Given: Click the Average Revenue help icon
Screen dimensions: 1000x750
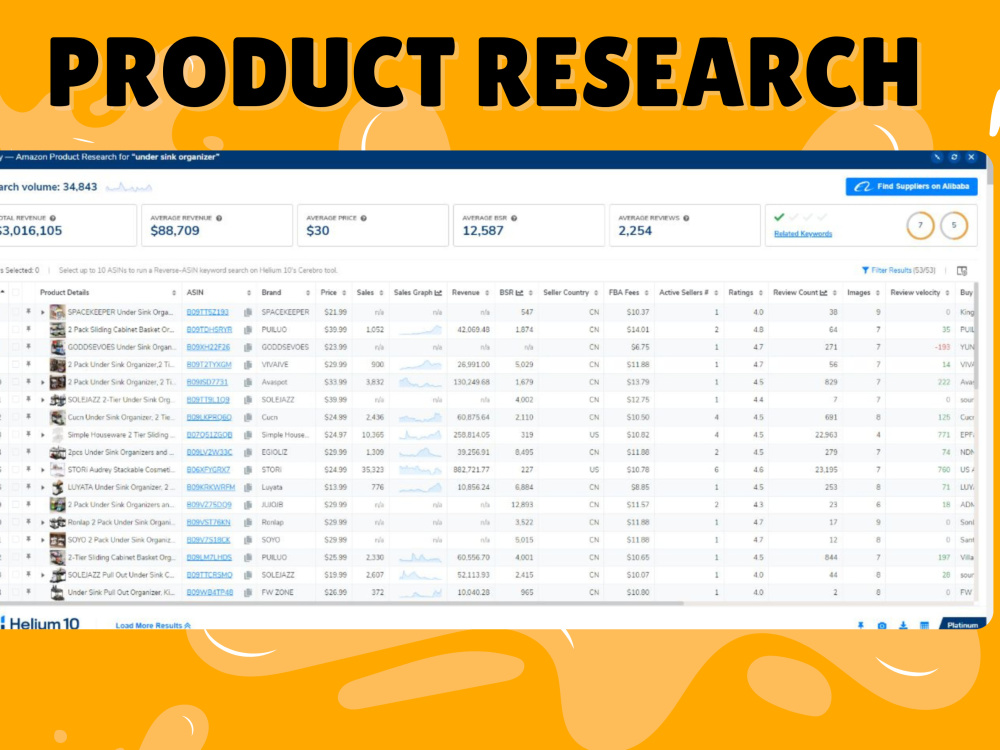Looking at the screenshot, I should (x=219, y=218).
